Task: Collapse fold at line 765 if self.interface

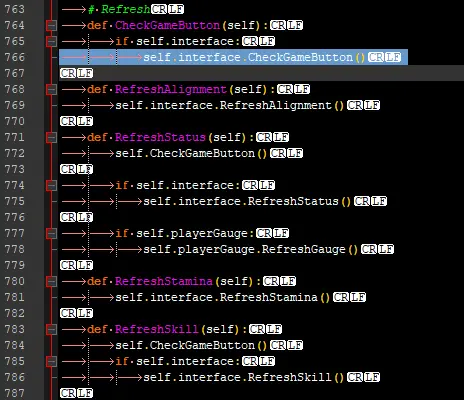Action: pyautogui.click(x=52, y=41)
